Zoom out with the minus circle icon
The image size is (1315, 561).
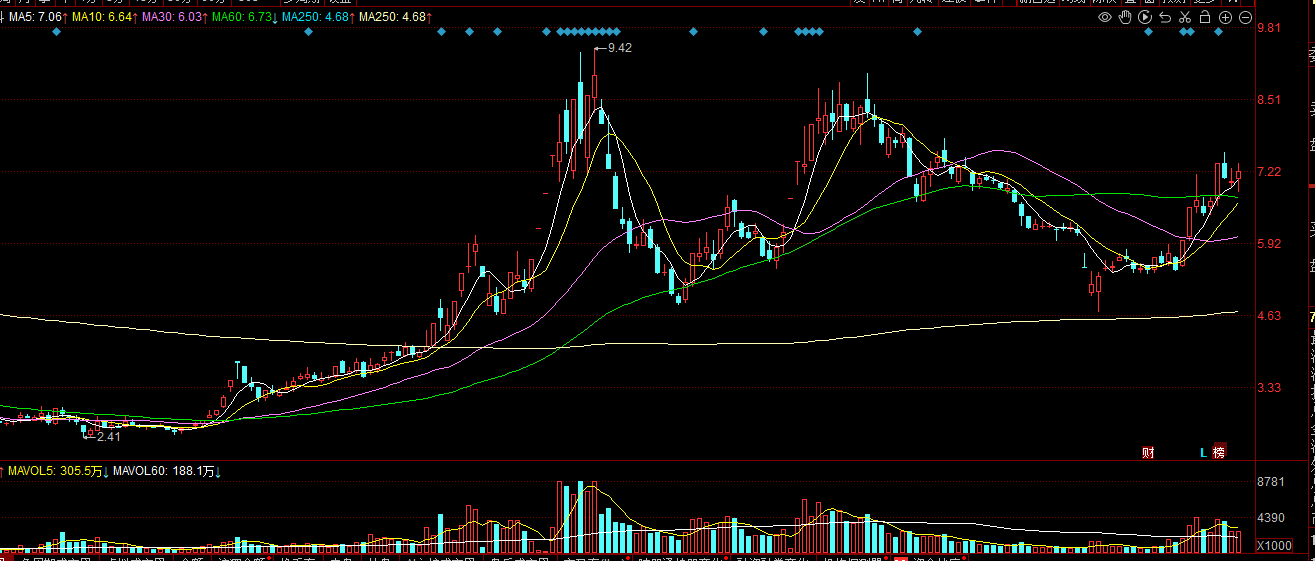tap(1245, 17)
